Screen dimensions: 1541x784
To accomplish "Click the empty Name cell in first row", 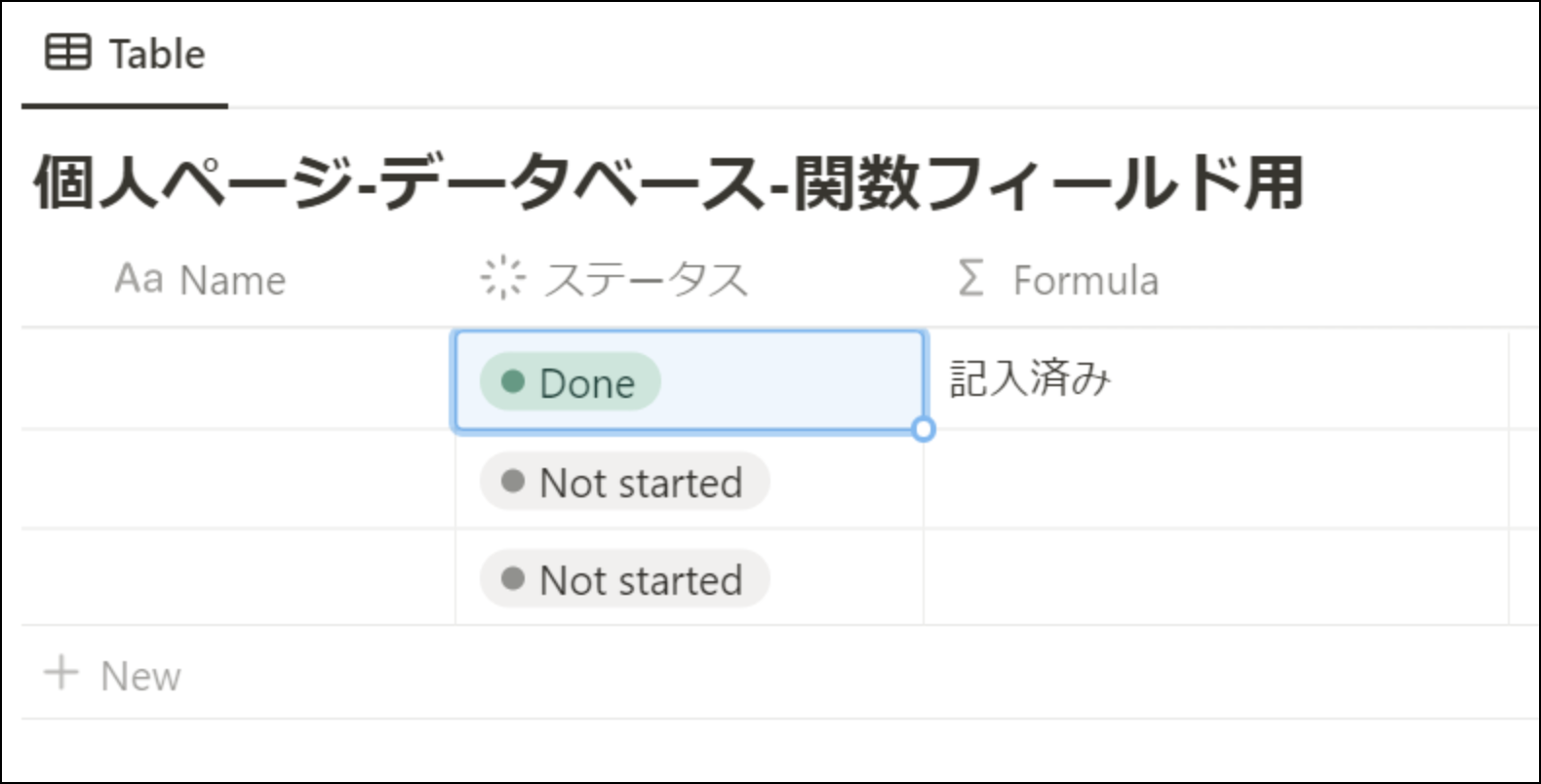I will click(x=238, y=379).
